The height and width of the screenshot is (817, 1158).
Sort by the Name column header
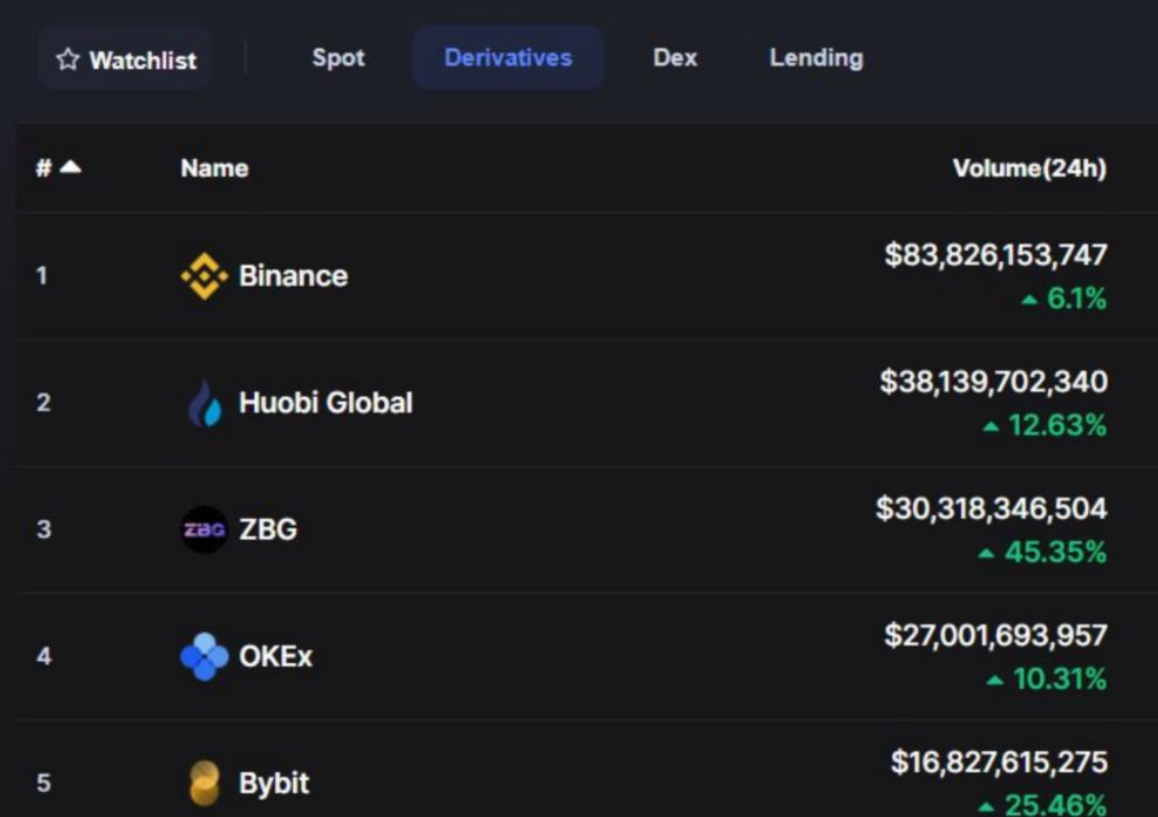214,168
